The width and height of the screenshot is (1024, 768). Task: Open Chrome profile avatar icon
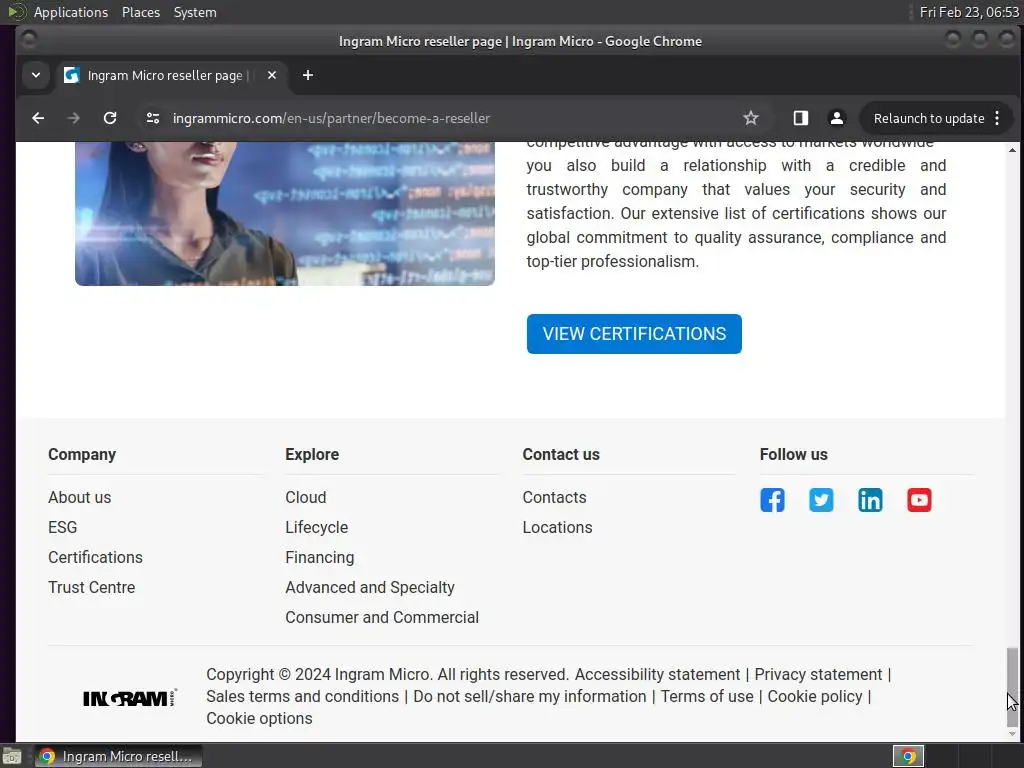[837, 118]
